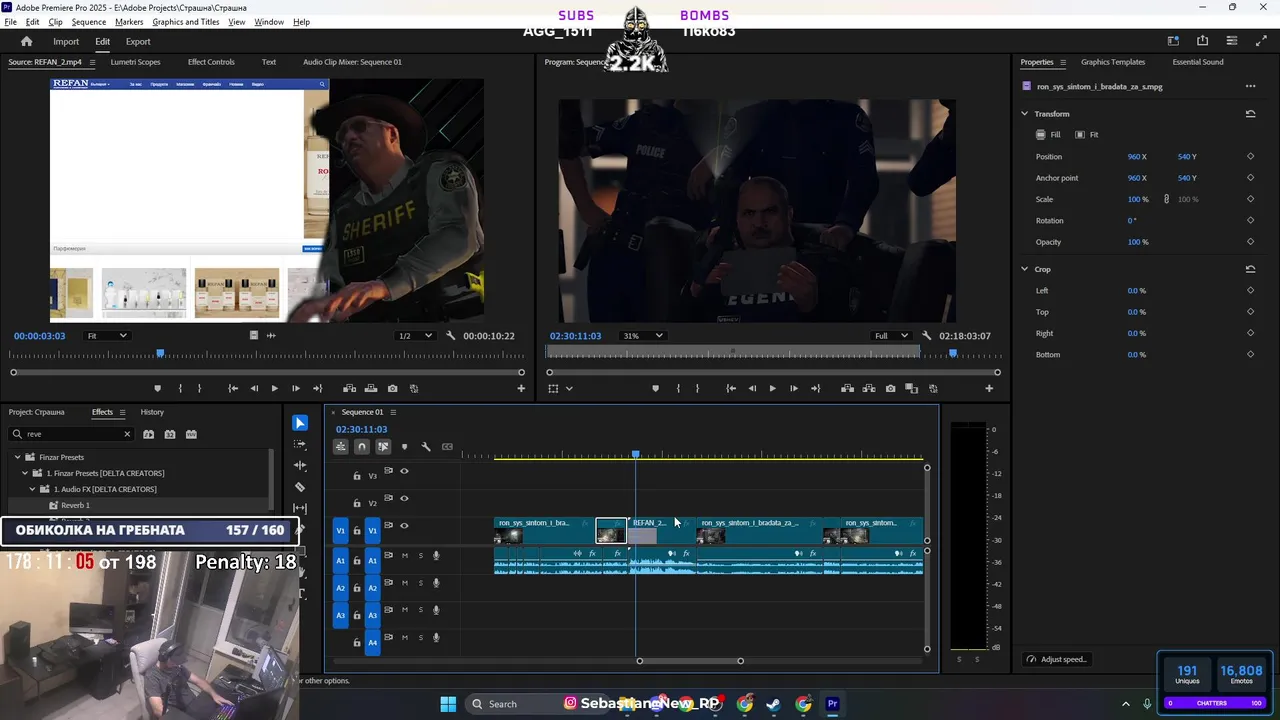1280x720 pixels.
Task: Toggle snap in timeline magnet icon
Action: (362, 447)
